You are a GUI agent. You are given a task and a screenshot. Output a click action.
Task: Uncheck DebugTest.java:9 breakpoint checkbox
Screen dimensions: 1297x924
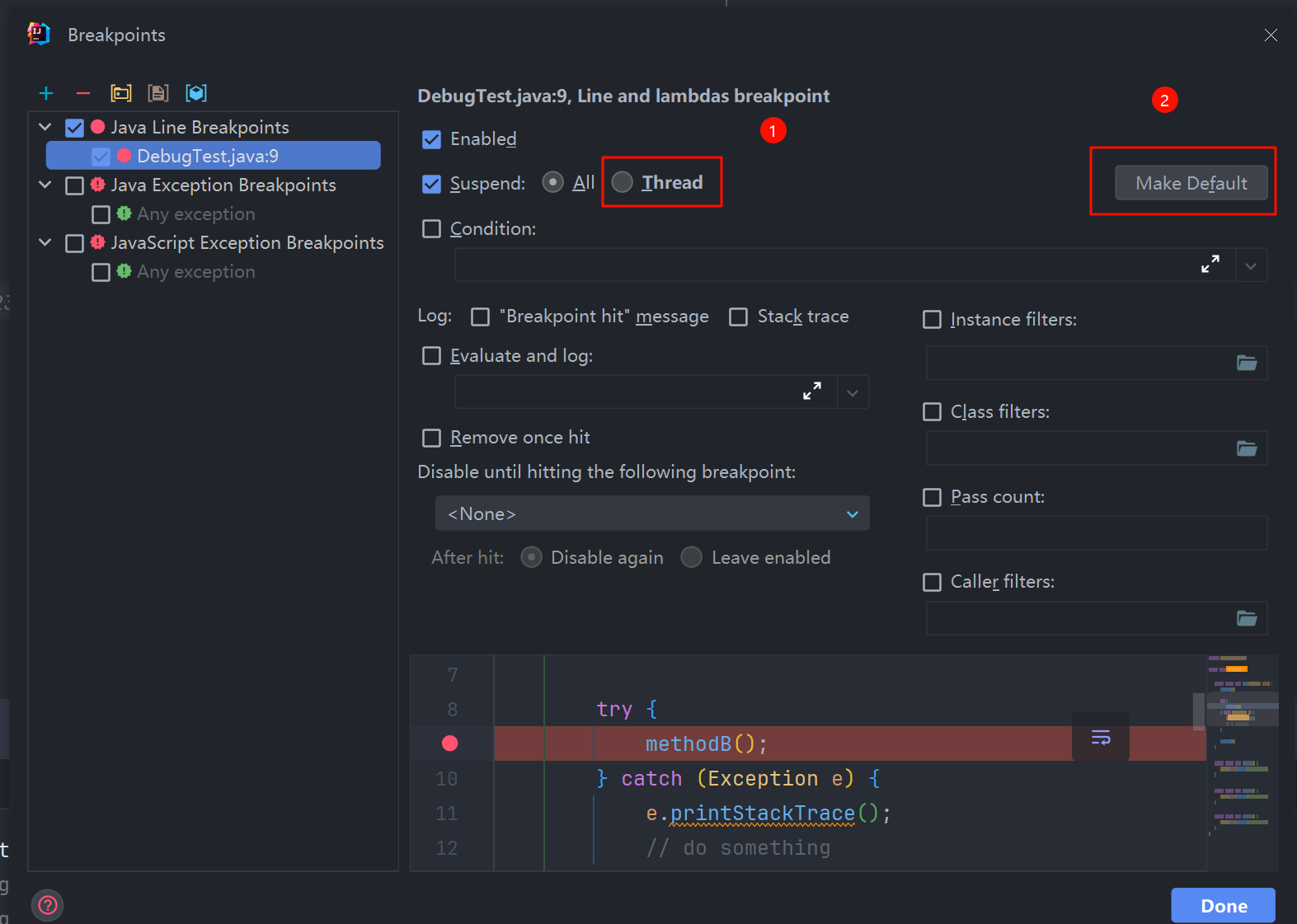(x=101, y=156)
